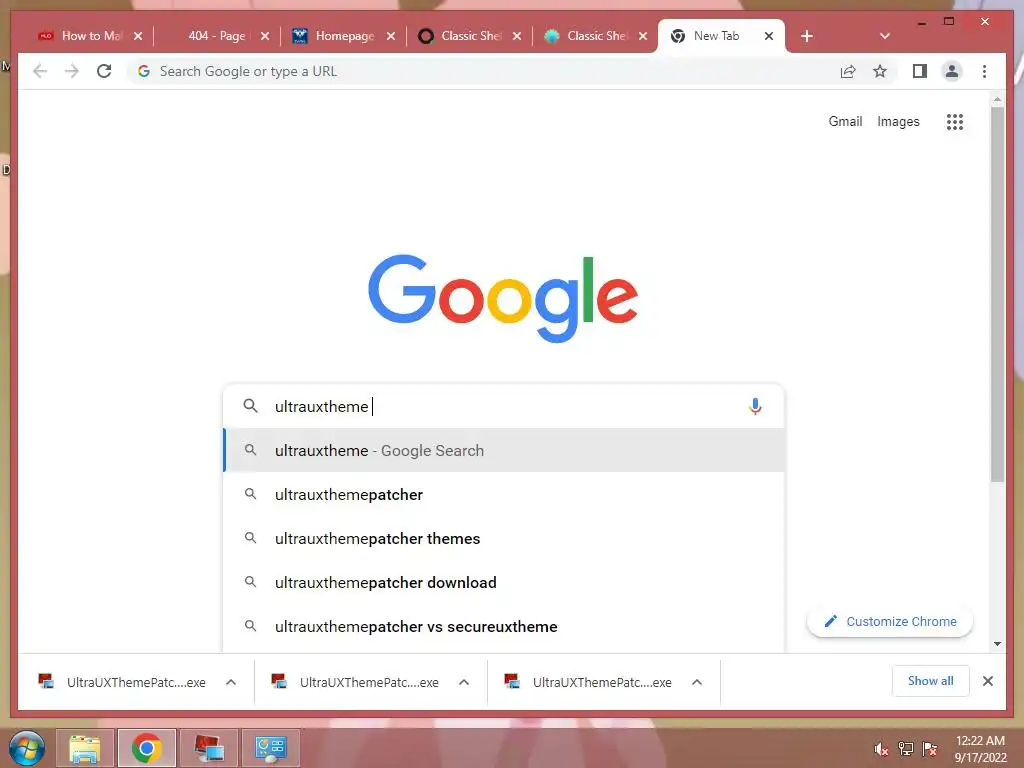Viewport: 1024px width, 768px height.
Task: Expand options for first download item
Action: tap(231, 682)
